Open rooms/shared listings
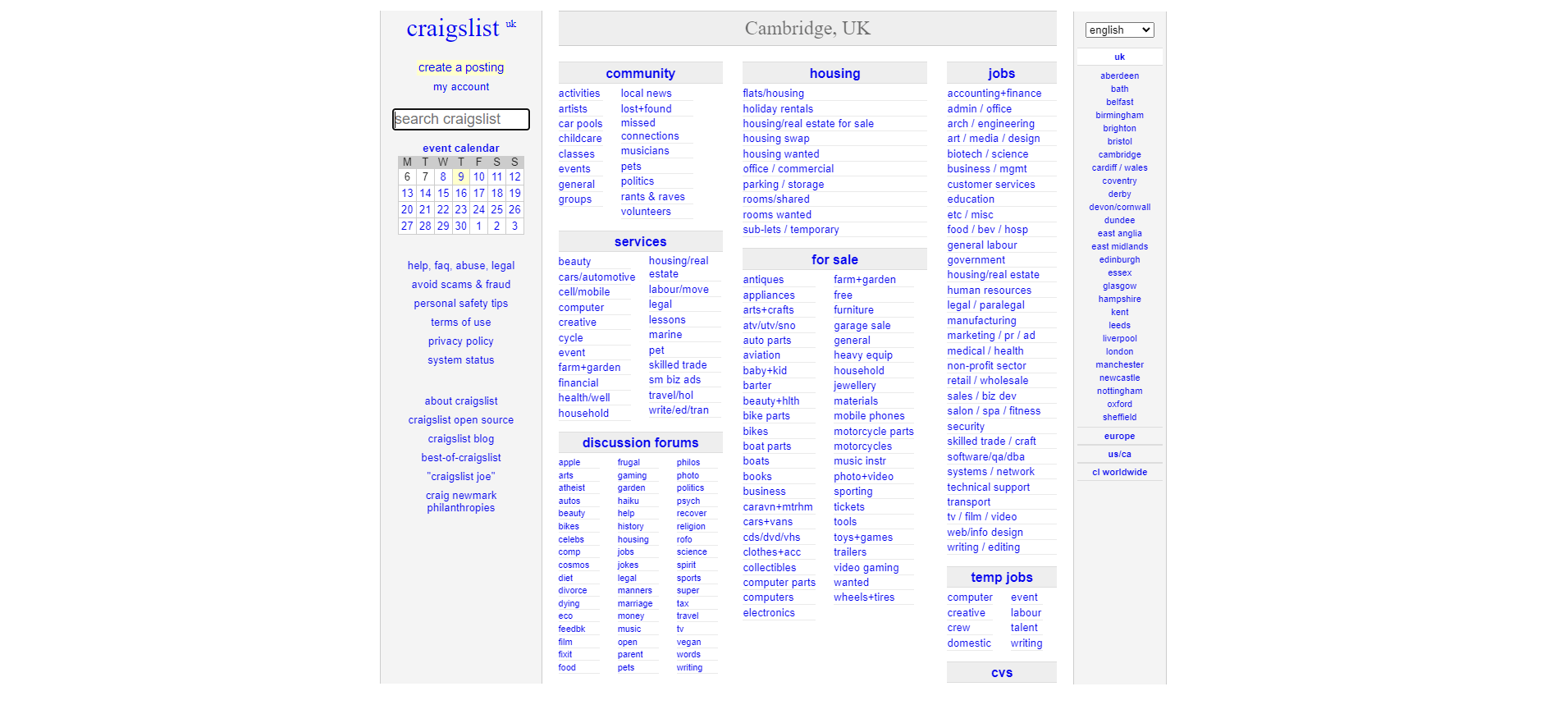The height and width of the screenshot is (714, 1568). (776, 199)
